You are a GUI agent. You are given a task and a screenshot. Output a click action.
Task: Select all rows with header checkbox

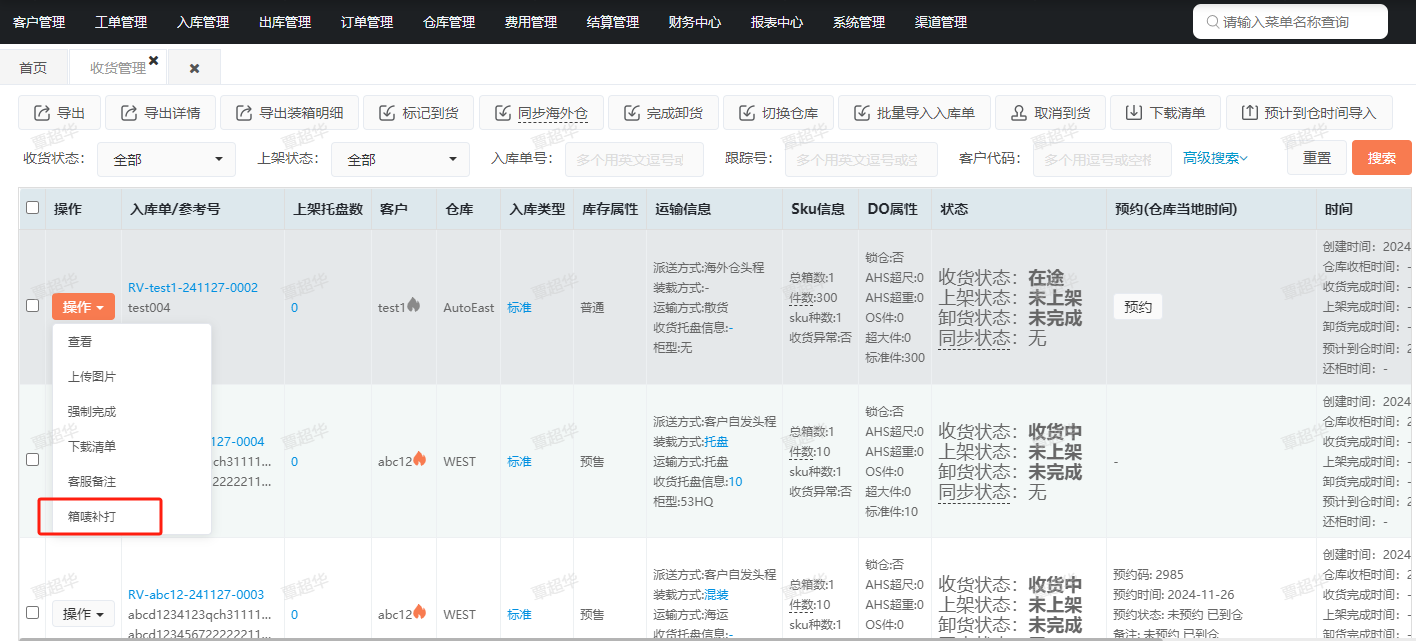[32, 208]
